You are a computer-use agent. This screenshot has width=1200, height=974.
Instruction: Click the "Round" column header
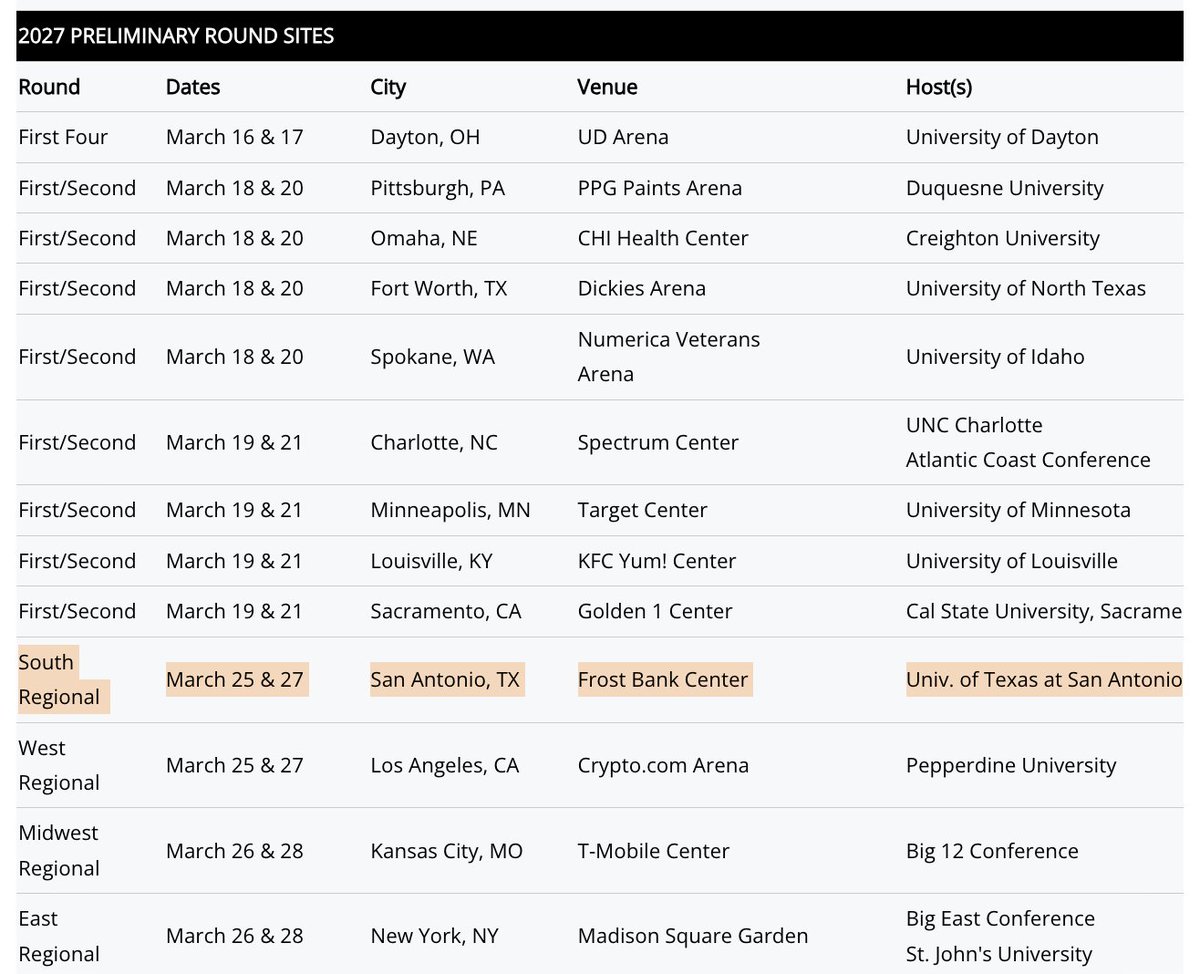(x=49, y=87)
